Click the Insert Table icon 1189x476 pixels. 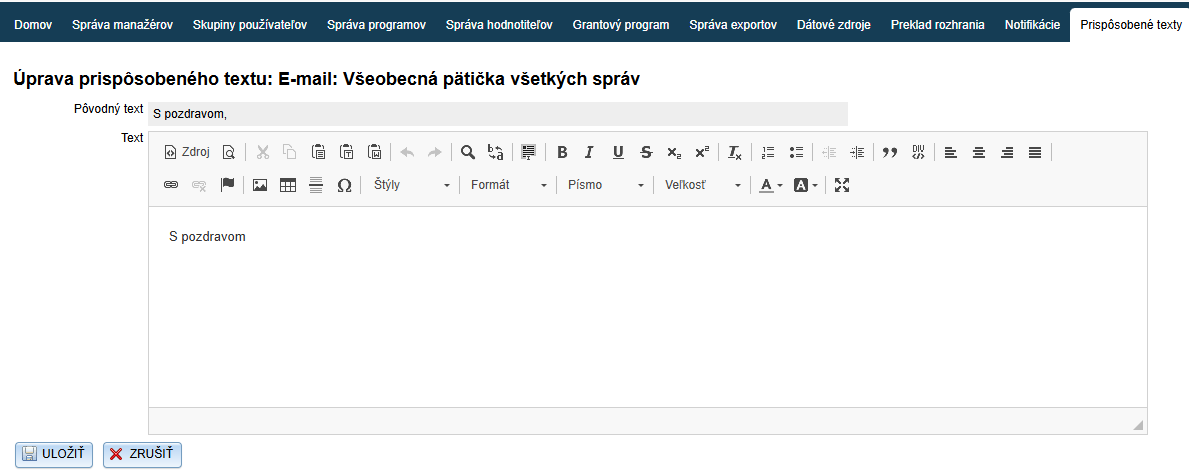(288, 185)
